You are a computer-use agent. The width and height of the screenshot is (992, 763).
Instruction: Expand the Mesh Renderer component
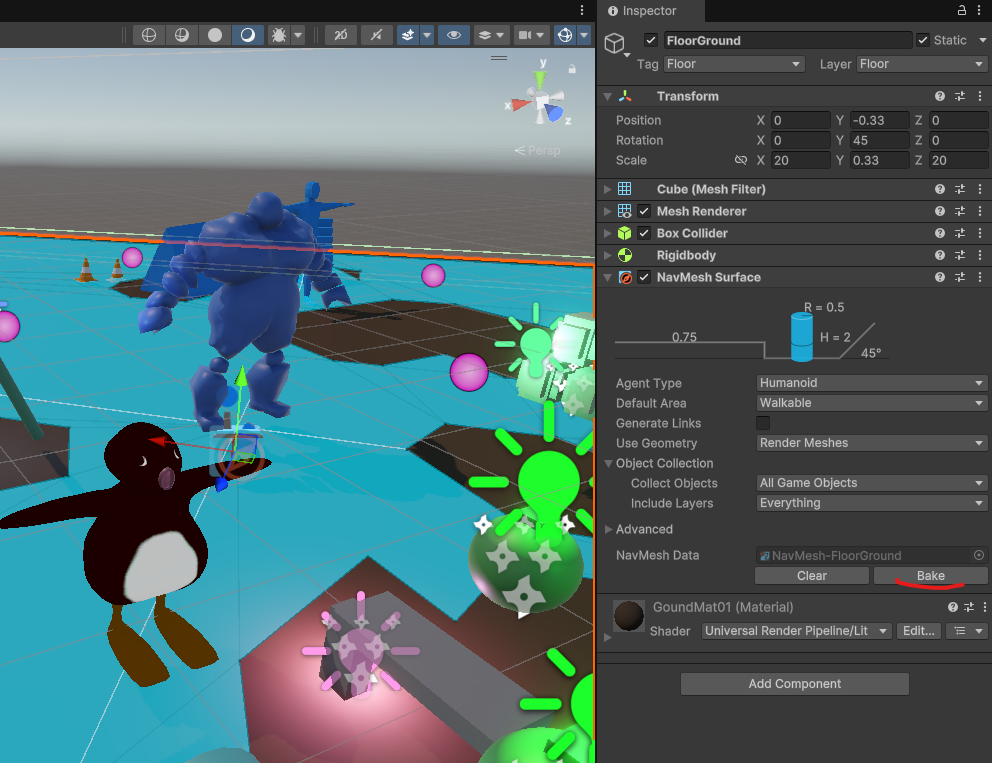pos(607,211)
